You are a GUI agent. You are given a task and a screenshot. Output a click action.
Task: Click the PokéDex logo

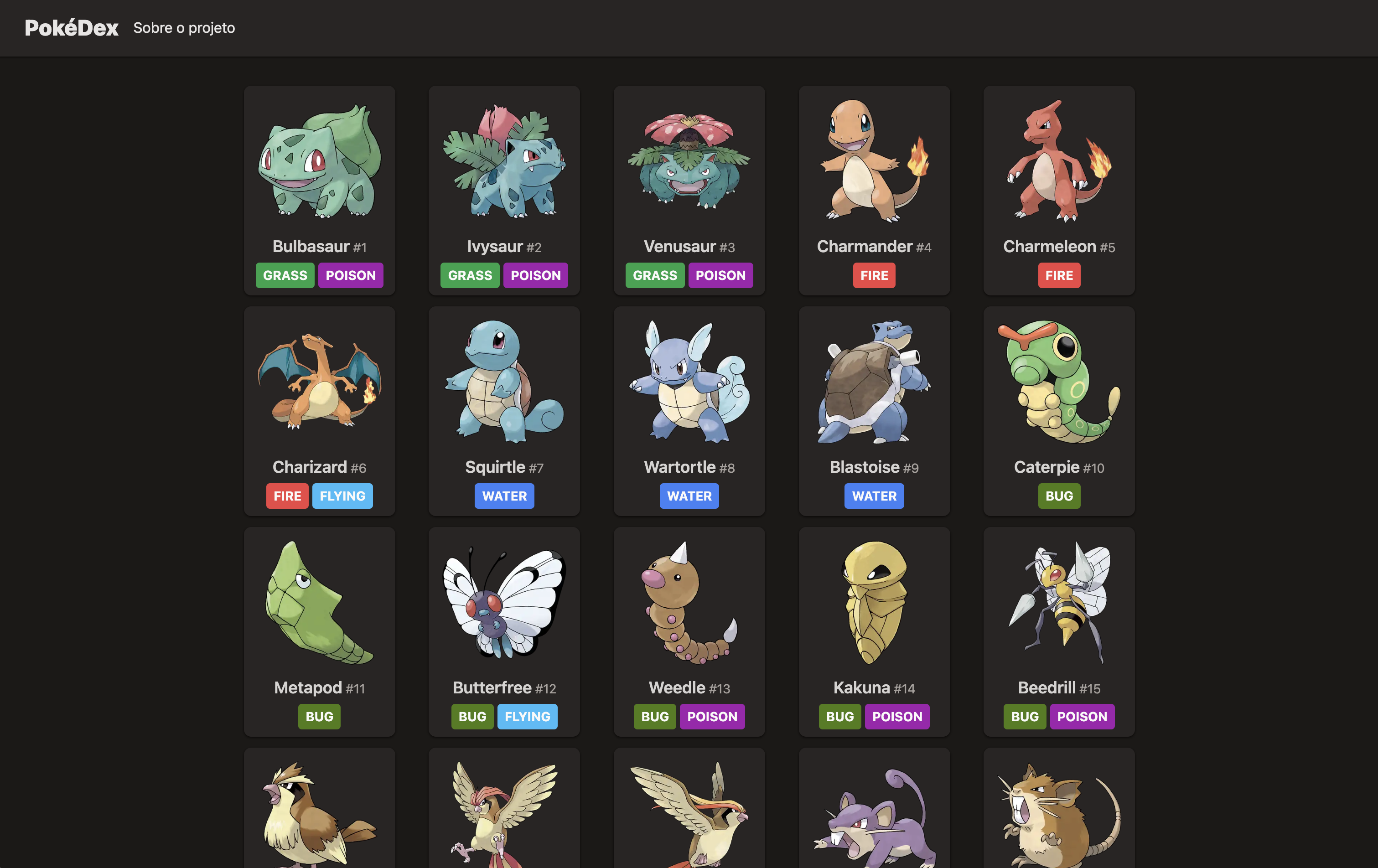(72, 27)
